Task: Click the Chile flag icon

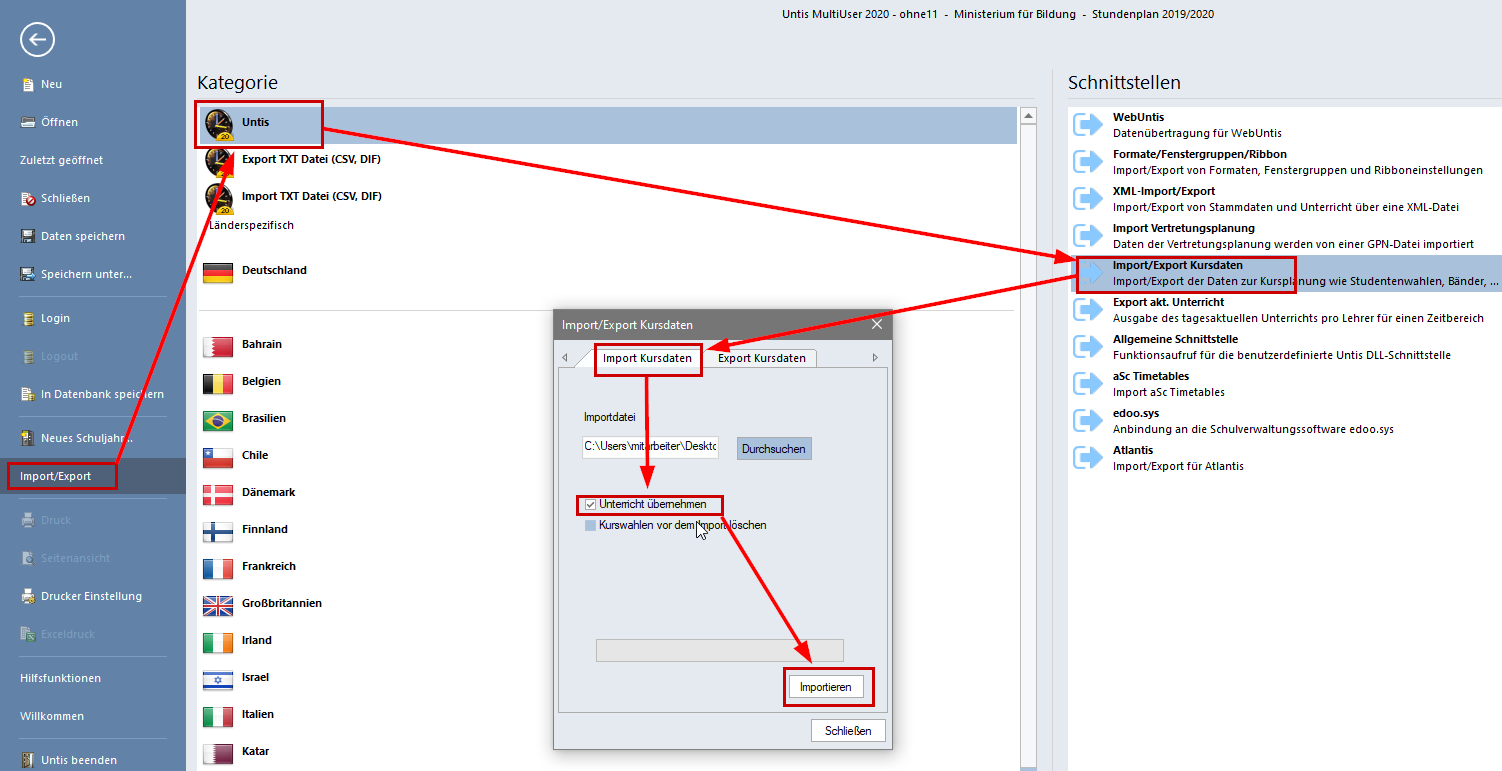Action: coord(218,457)
